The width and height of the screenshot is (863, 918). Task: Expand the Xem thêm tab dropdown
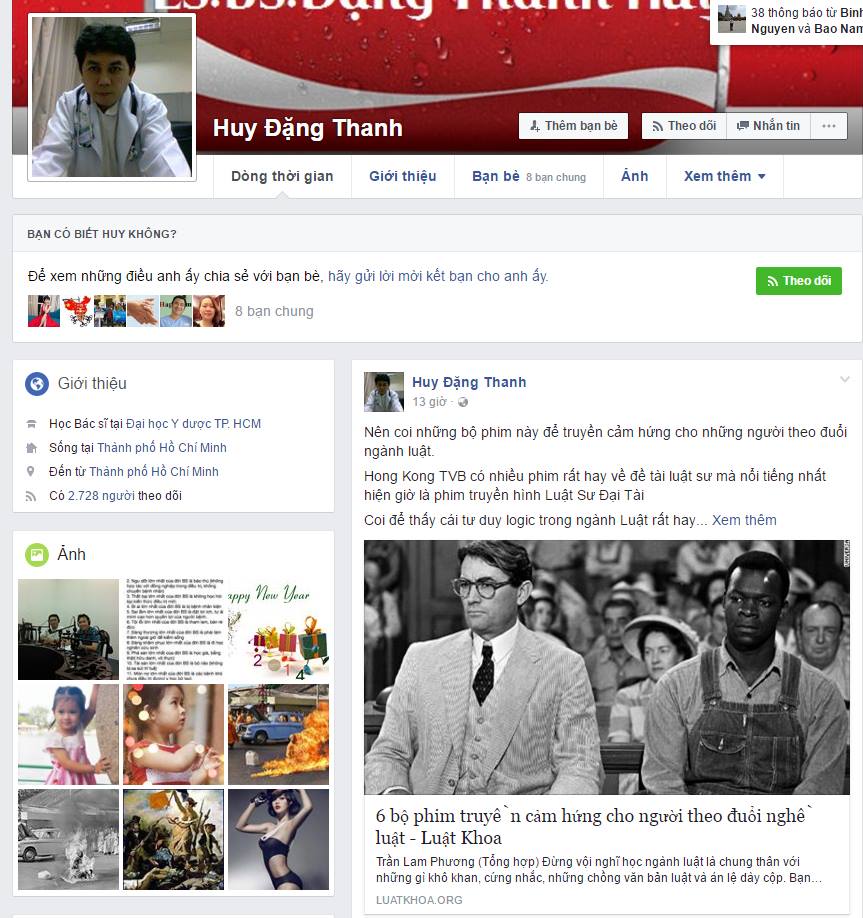[724, 176]
